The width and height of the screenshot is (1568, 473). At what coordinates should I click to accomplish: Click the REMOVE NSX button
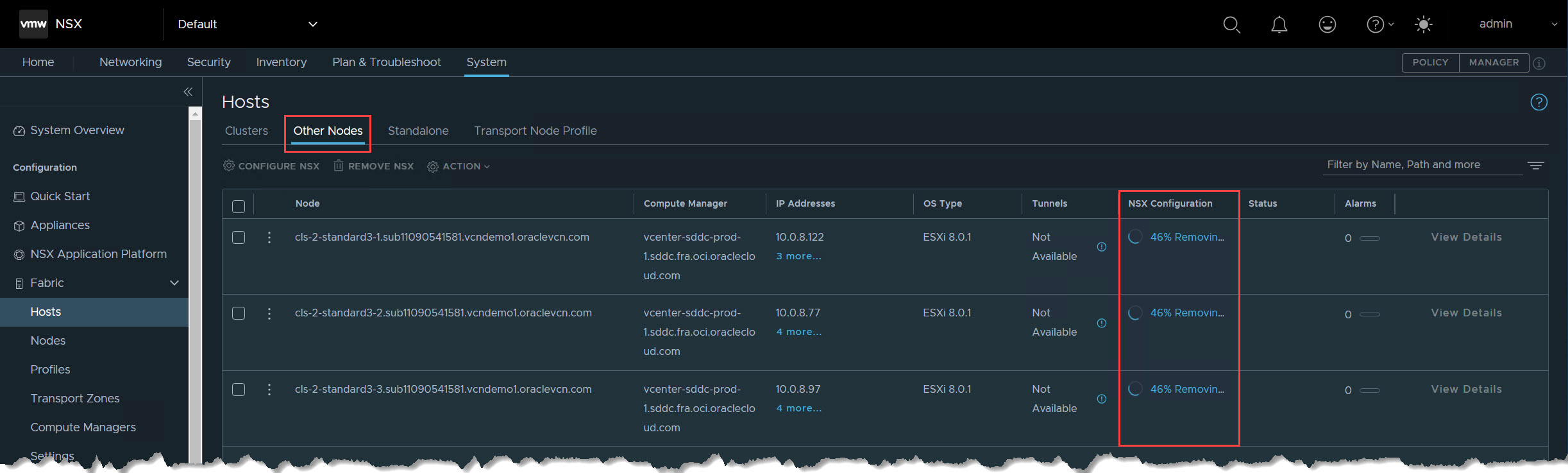pos(373,166)
